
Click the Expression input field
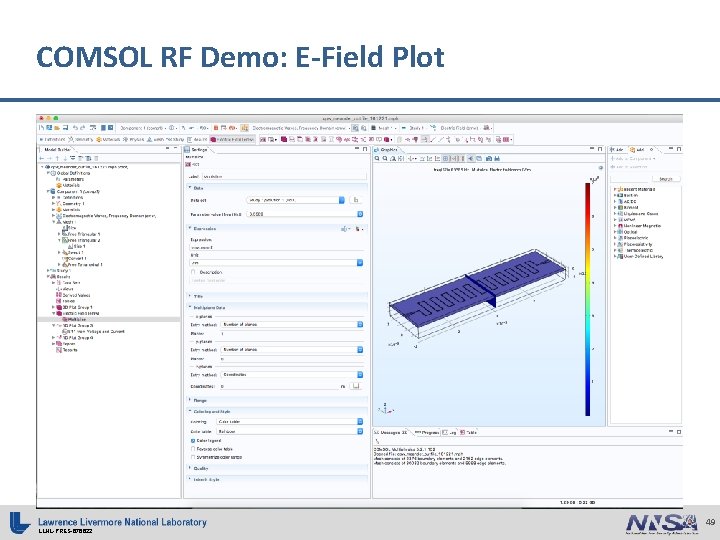tap(276, 248)
